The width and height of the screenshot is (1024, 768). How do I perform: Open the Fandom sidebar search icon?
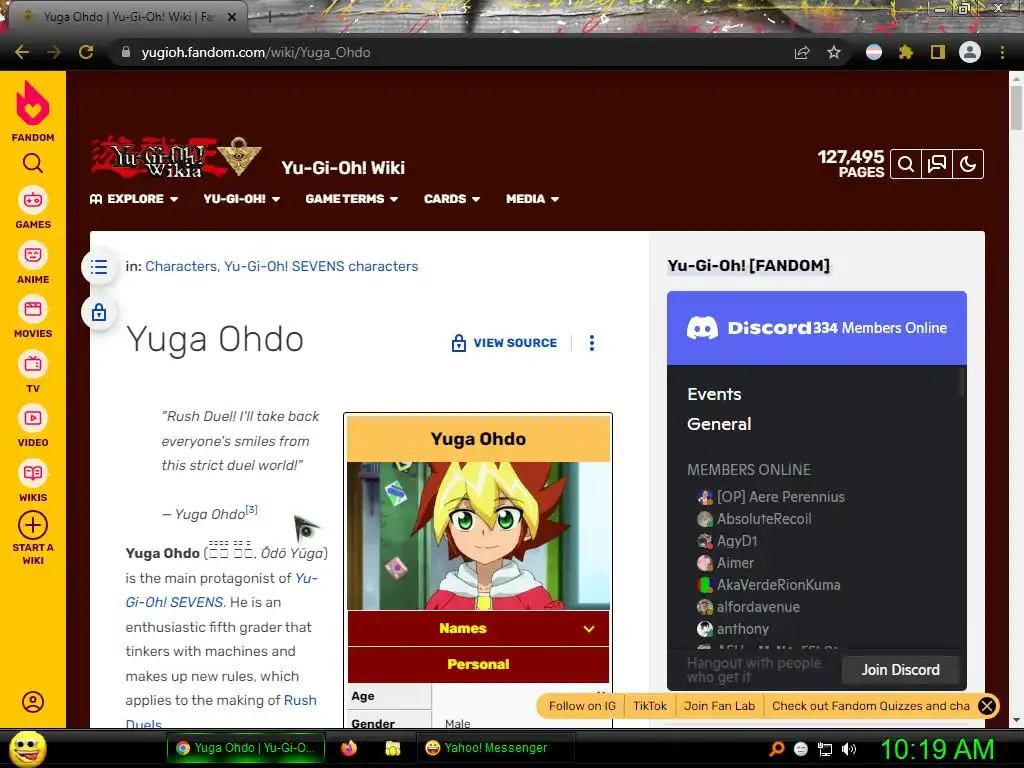(x=33, y=163)
